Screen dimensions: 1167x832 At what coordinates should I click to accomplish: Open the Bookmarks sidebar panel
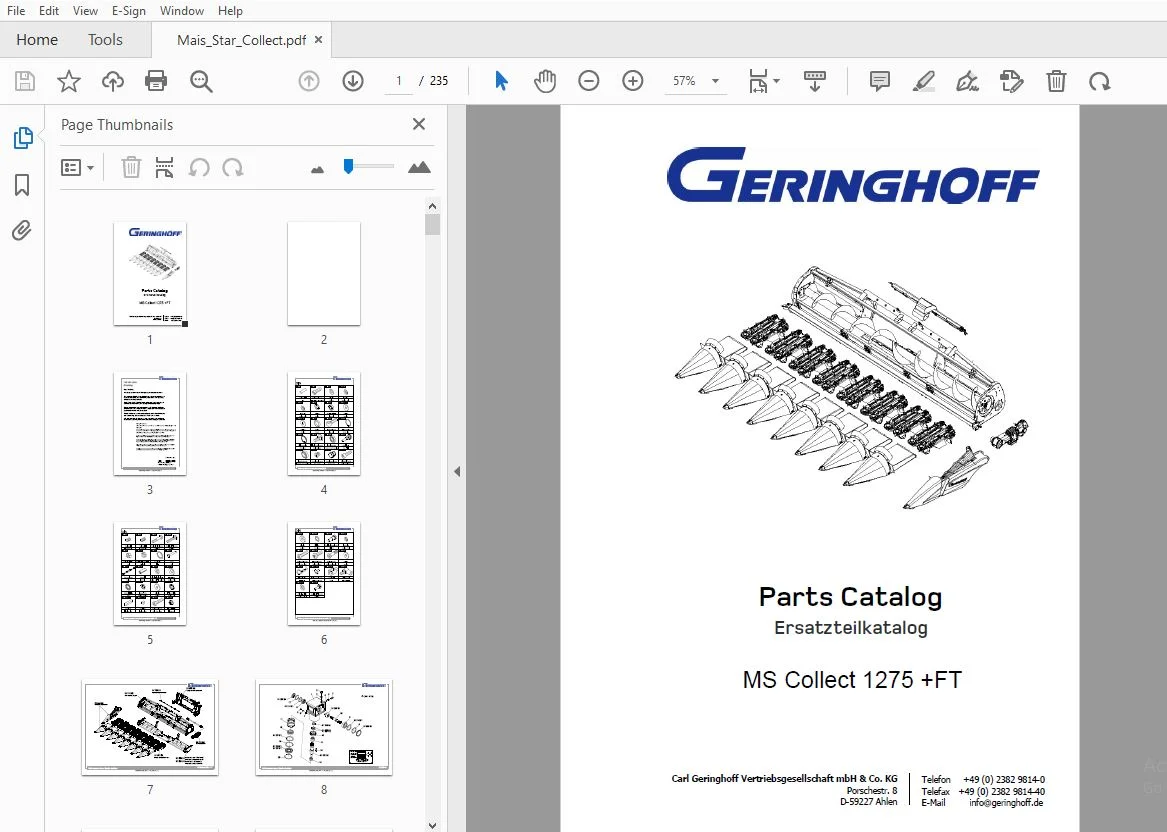click(22, 185)
